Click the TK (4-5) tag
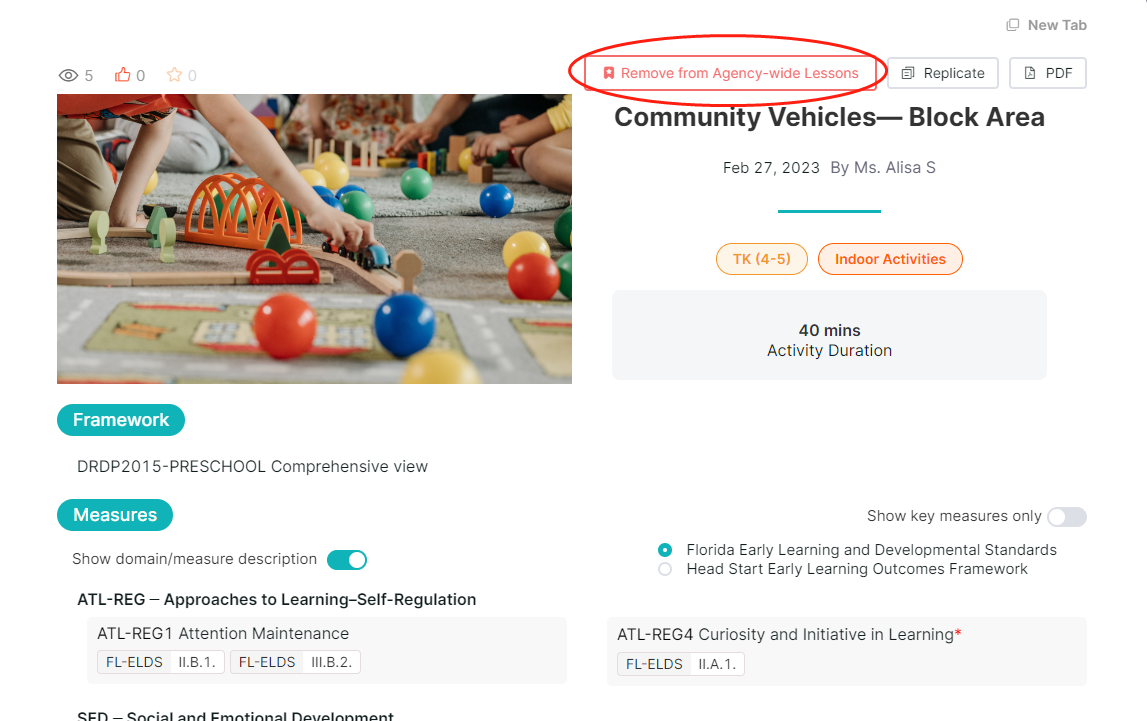Screen dimensions: 1147x721 [761, 259]
